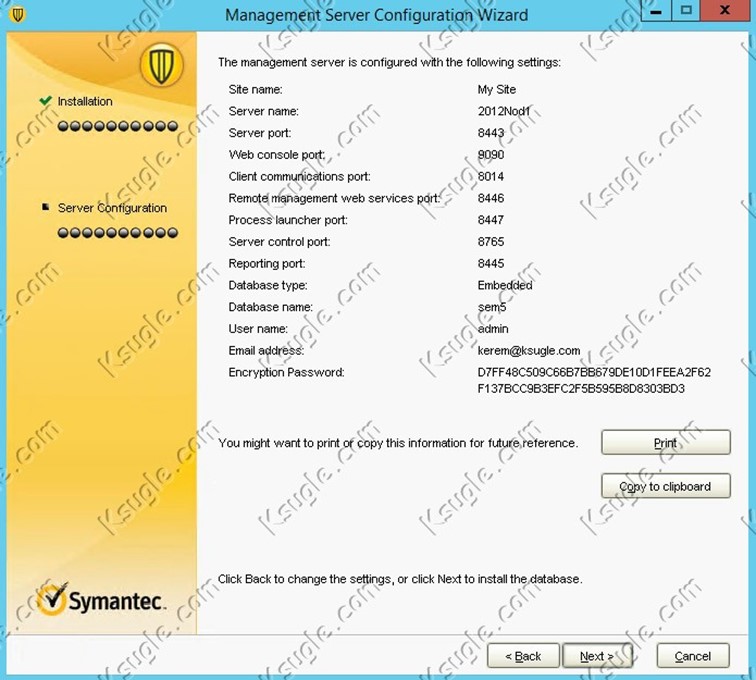Click the web console port value 9090
The image size is (756, 680).
pyautogui.click(x=491, y=154)
